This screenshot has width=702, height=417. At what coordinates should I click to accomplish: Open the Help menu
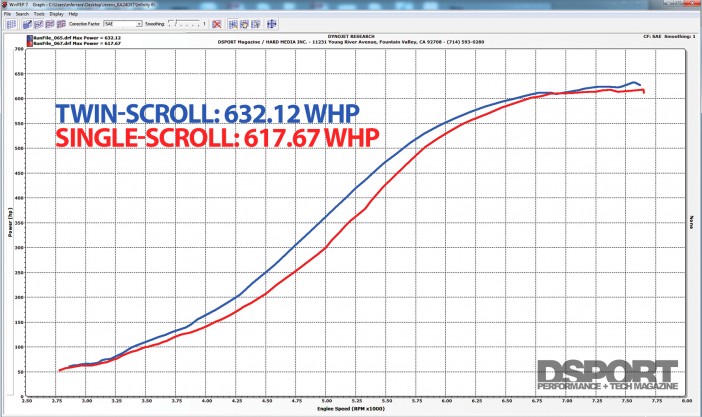click(74, 13)
